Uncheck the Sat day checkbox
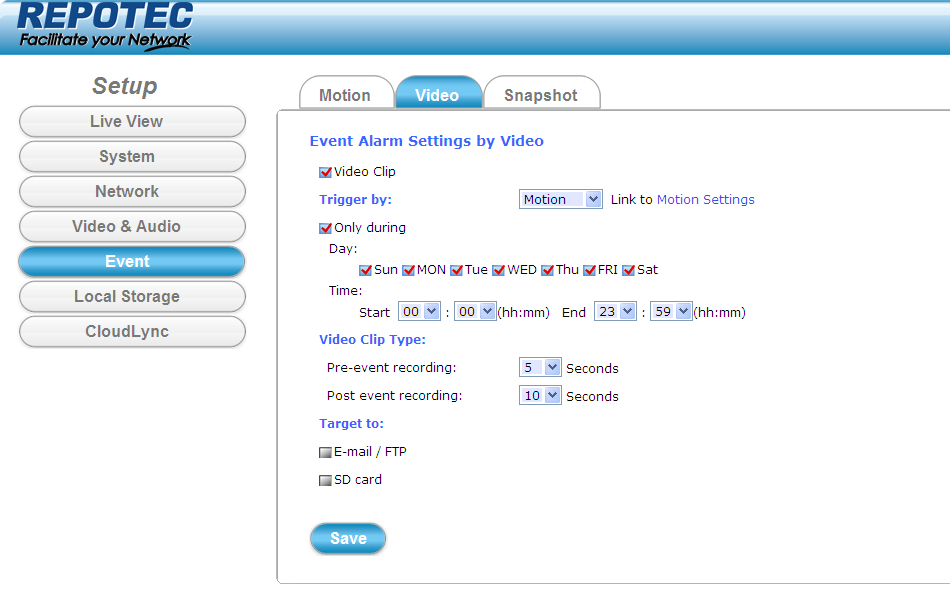This screenshot has height=598, width=950. [x=628, y=270]
